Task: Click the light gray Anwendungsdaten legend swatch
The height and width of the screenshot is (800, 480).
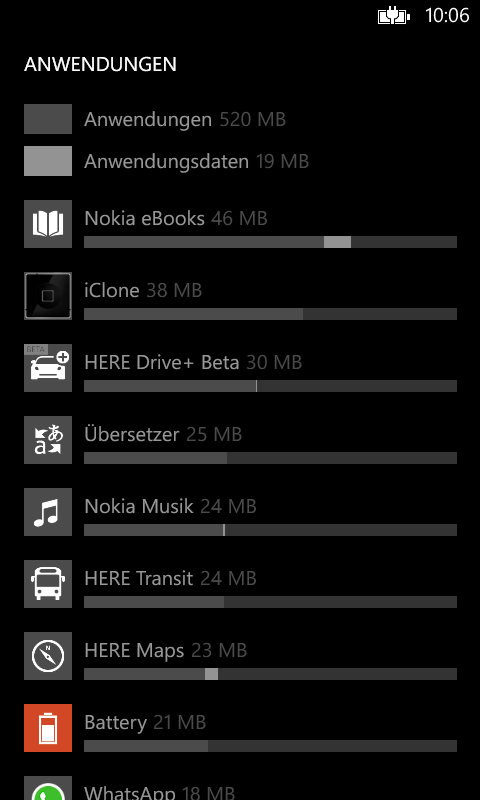Action: pos(48,161)
